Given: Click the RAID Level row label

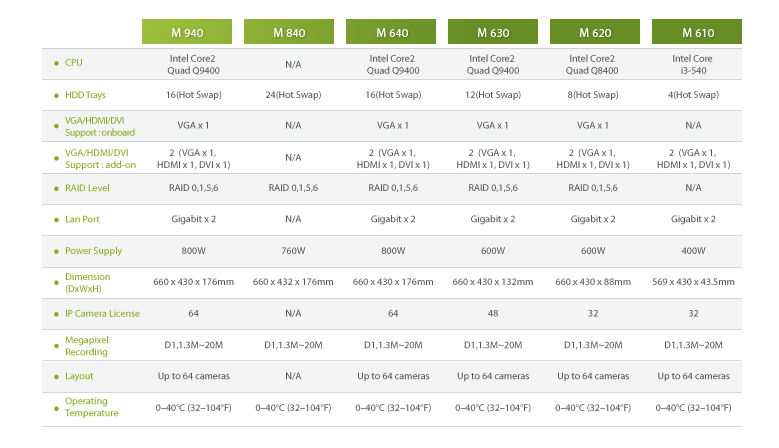Looking at the screenshot, I should [87, 187].
